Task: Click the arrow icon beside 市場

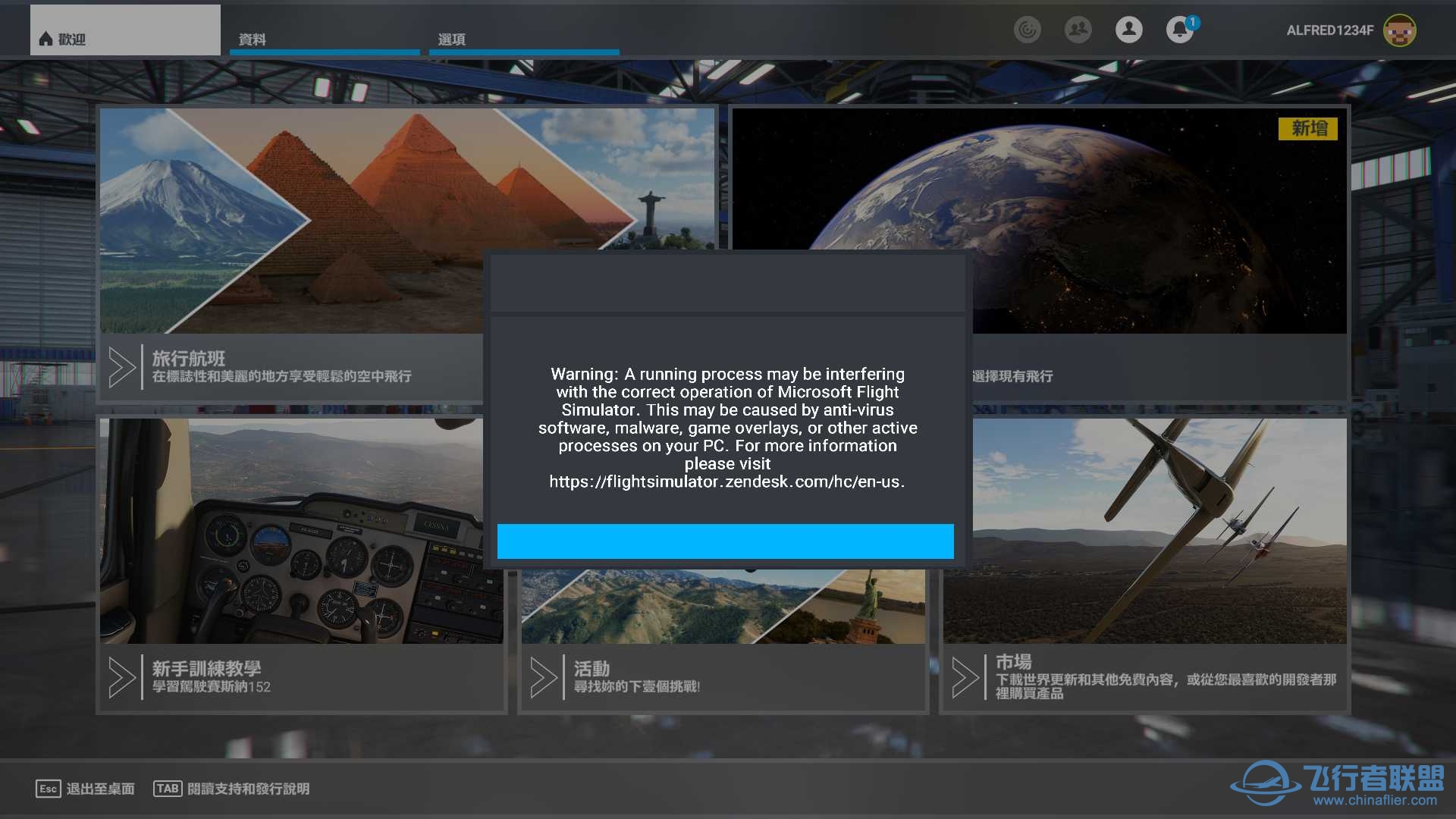Action: click(965, 677)
